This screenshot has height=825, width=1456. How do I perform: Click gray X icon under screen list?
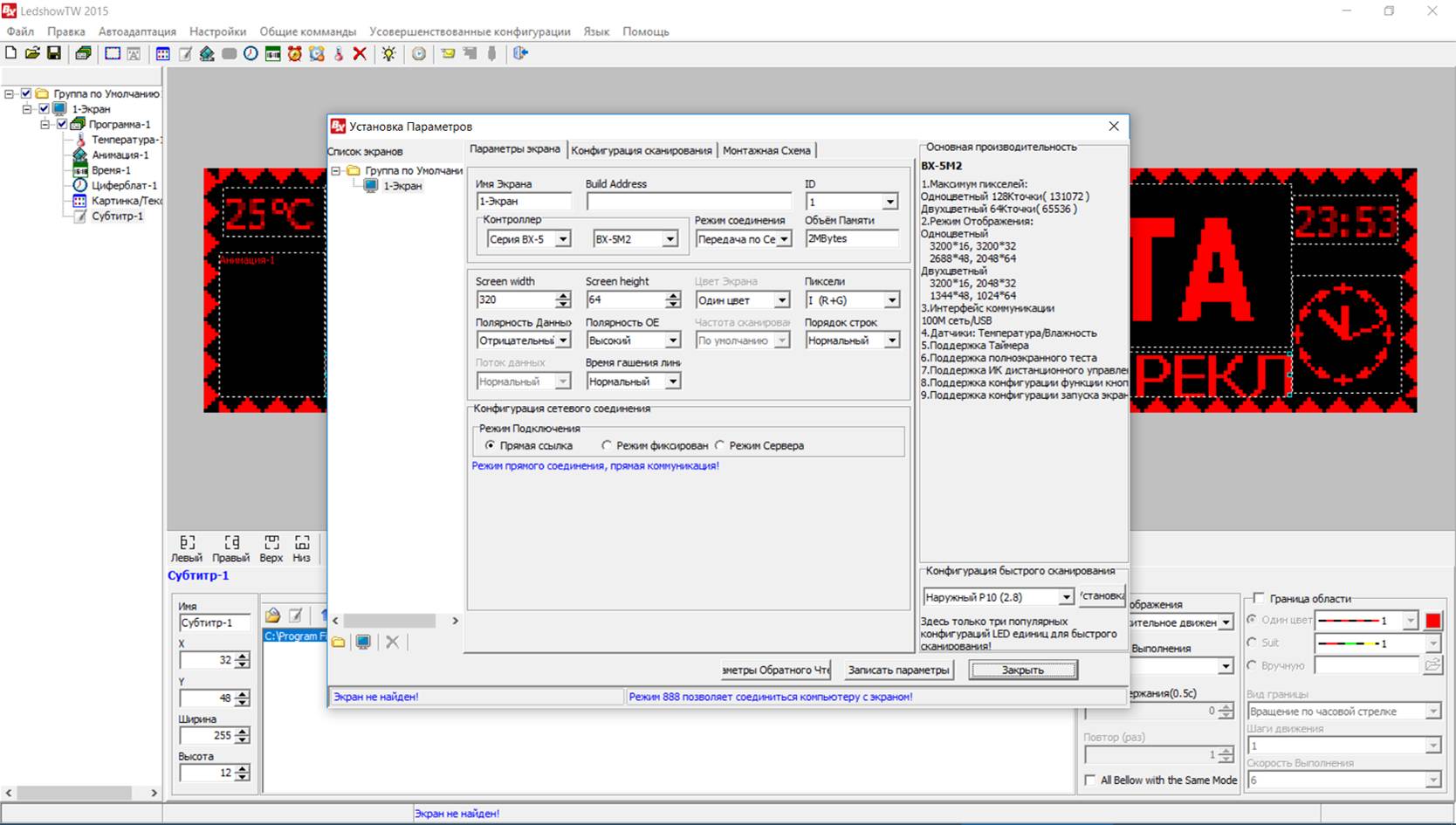click(393, 642)
